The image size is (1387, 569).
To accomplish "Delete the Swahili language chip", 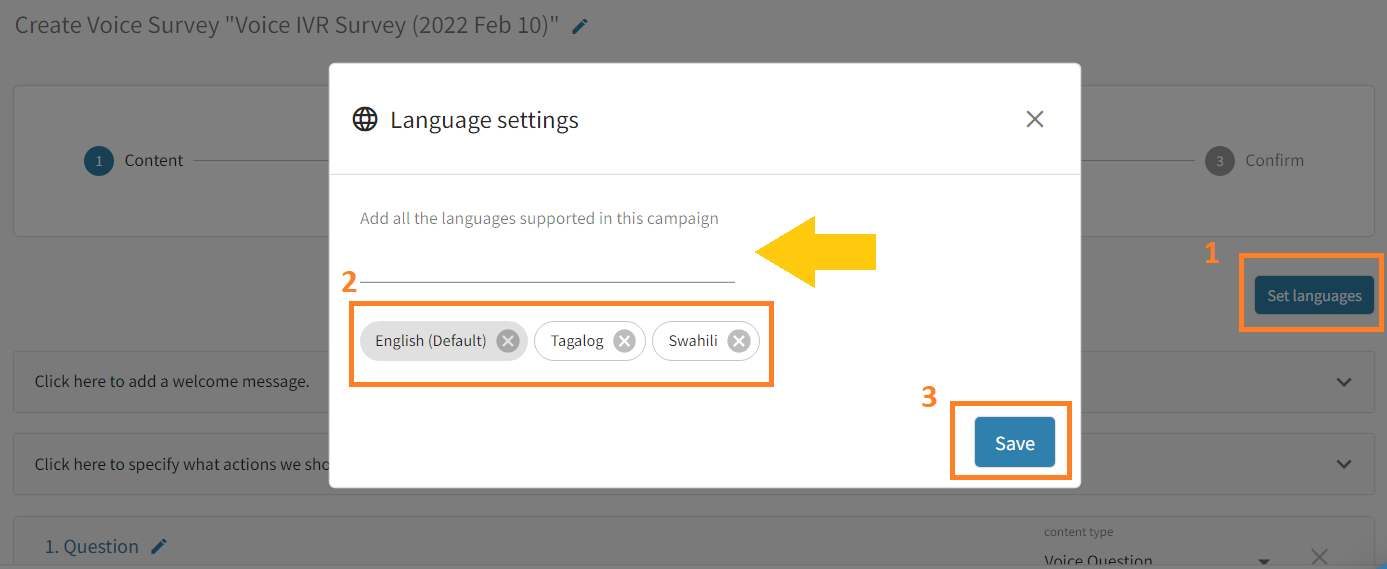I will coord(739,341).
